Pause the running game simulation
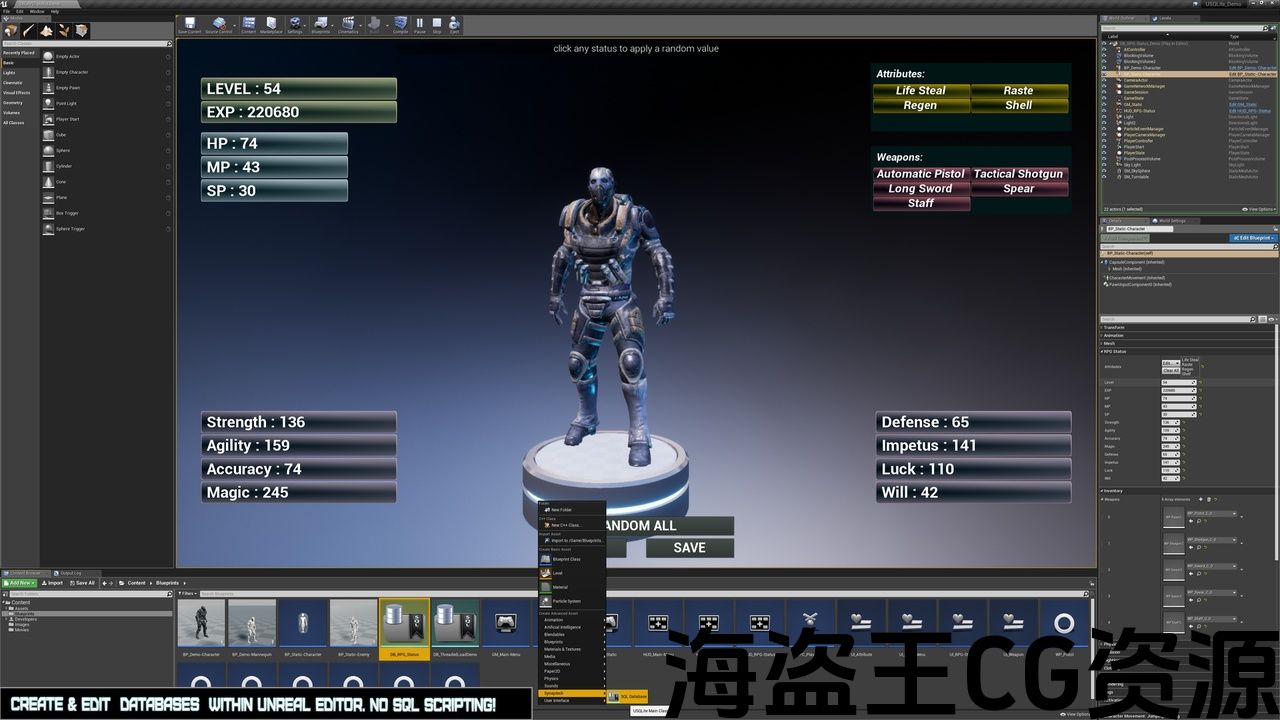1280x720 pixels. click(420, 24)
